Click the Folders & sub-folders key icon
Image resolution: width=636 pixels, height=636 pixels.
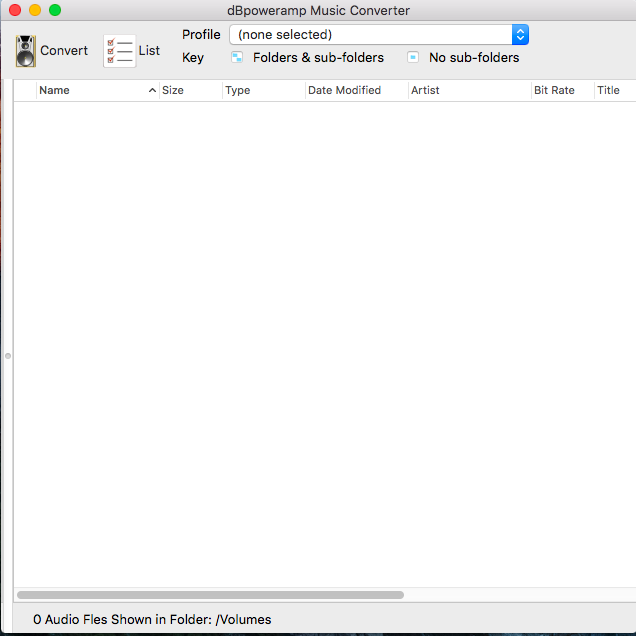click(237, 58)
